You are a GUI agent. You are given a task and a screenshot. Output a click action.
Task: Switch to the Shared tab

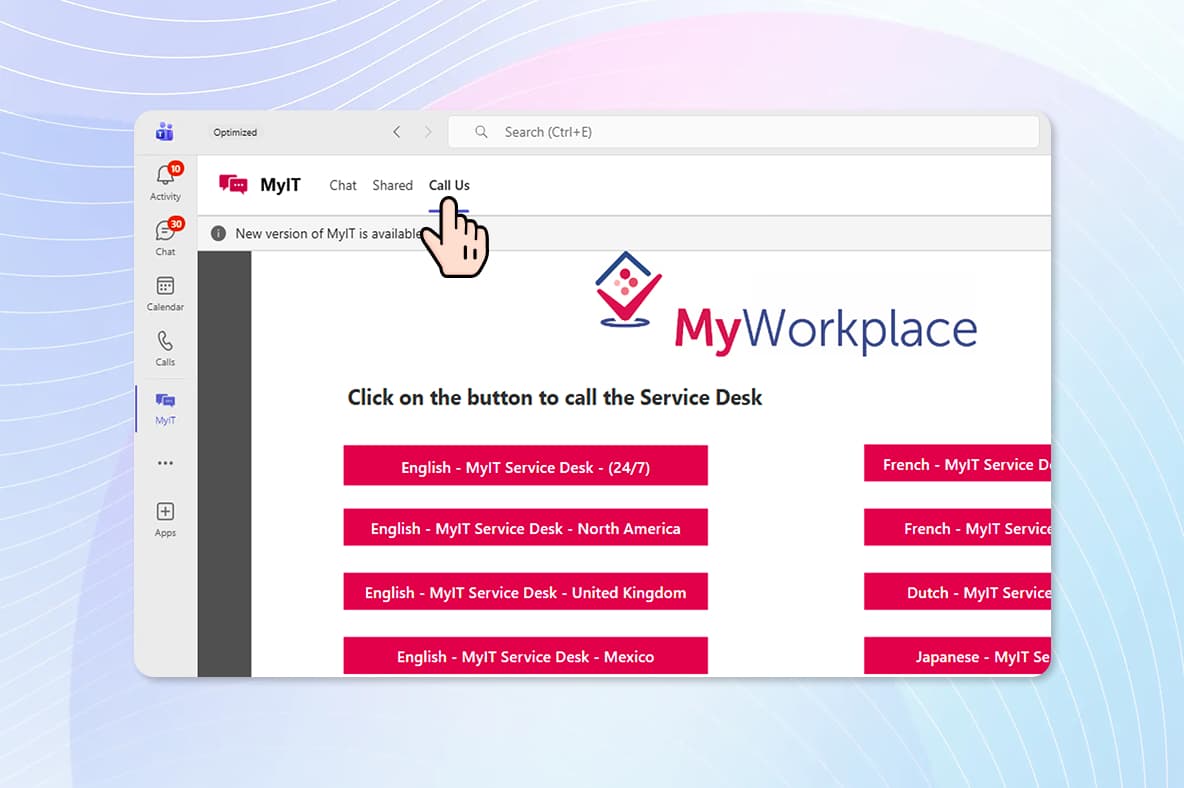[393, 185]
